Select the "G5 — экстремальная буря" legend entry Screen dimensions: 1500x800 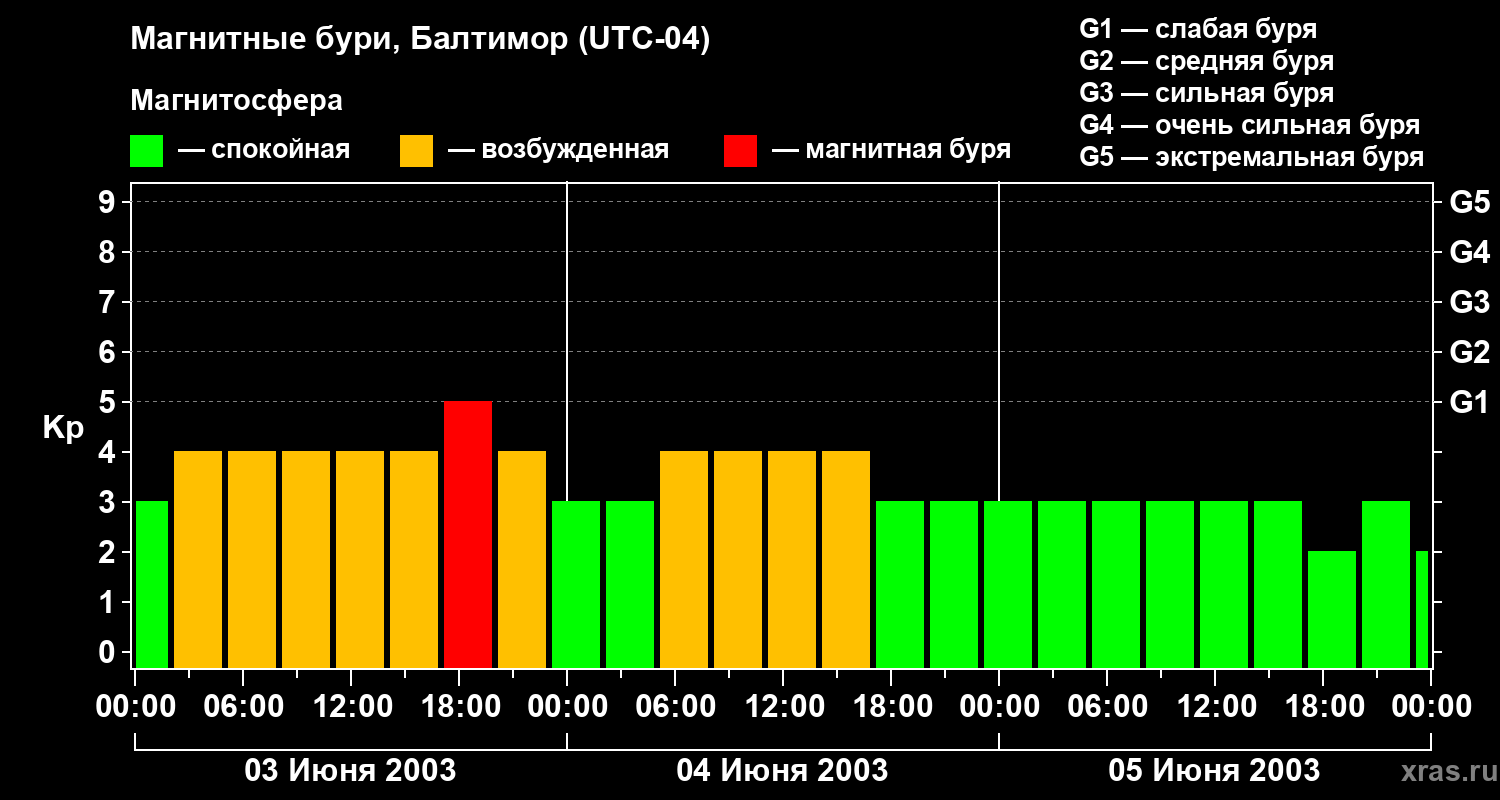1251,157
